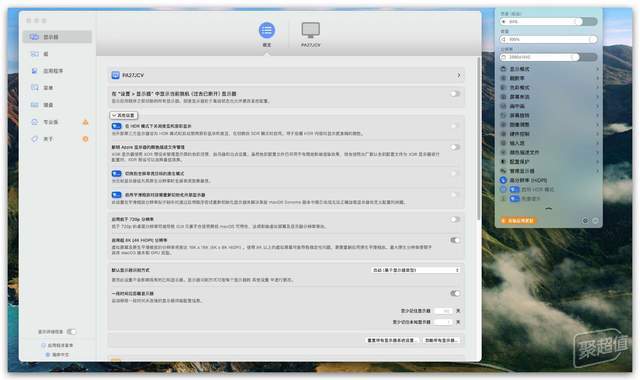The width and height of the screenshot is (640, 380).
Task: Click the 'Reset all display settings' button
Action: (x=391, y=340)
